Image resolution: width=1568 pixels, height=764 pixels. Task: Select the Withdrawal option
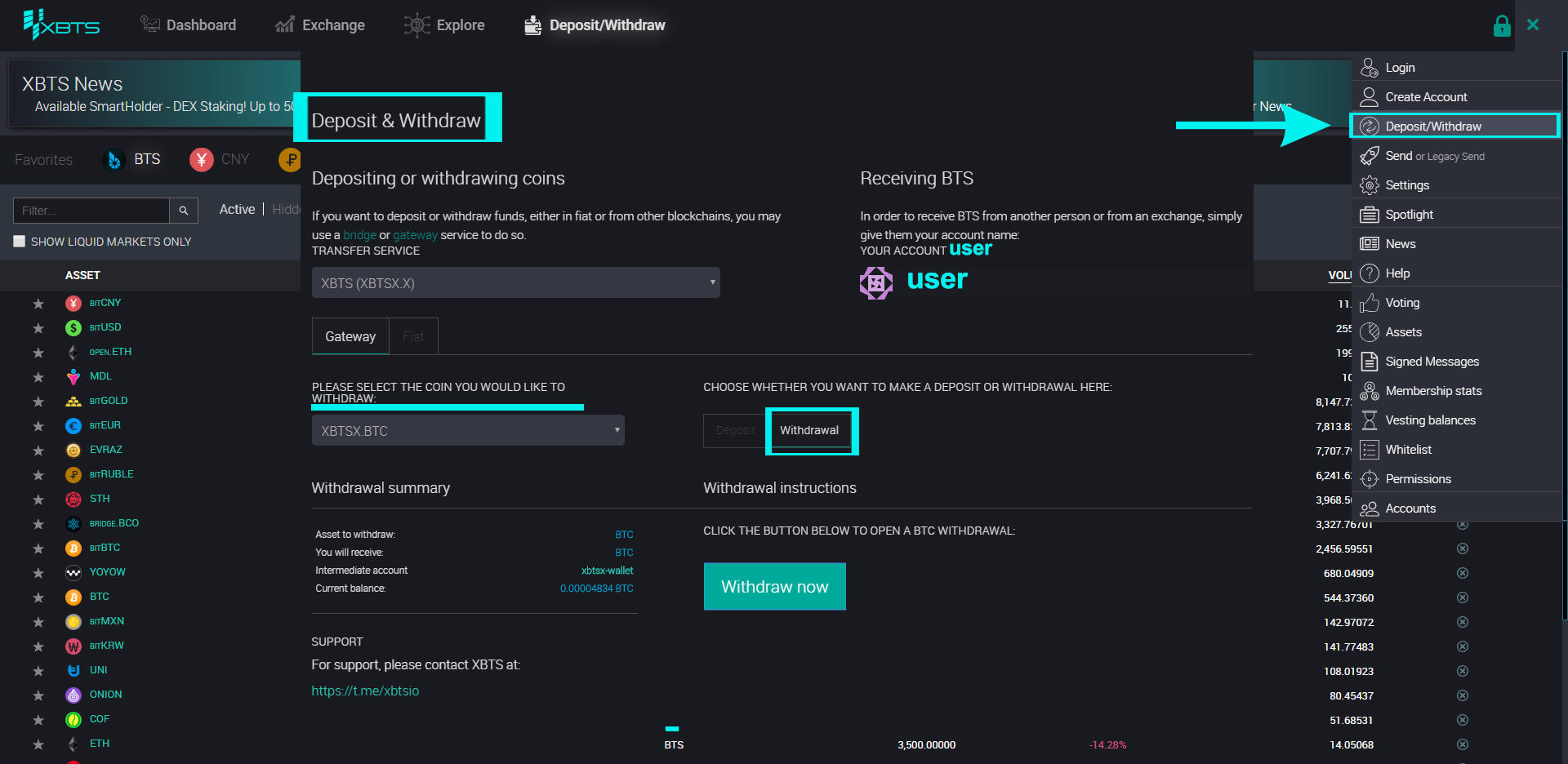809,430
